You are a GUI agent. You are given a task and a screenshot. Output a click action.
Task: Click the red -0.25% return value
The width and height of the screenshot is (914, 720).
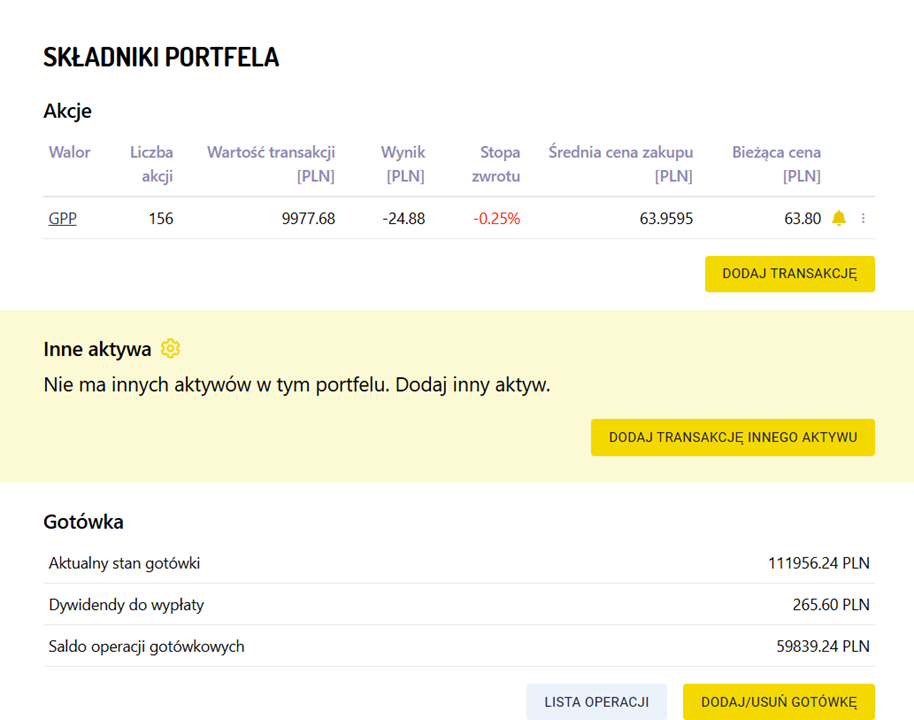click(x=496, y=218)
